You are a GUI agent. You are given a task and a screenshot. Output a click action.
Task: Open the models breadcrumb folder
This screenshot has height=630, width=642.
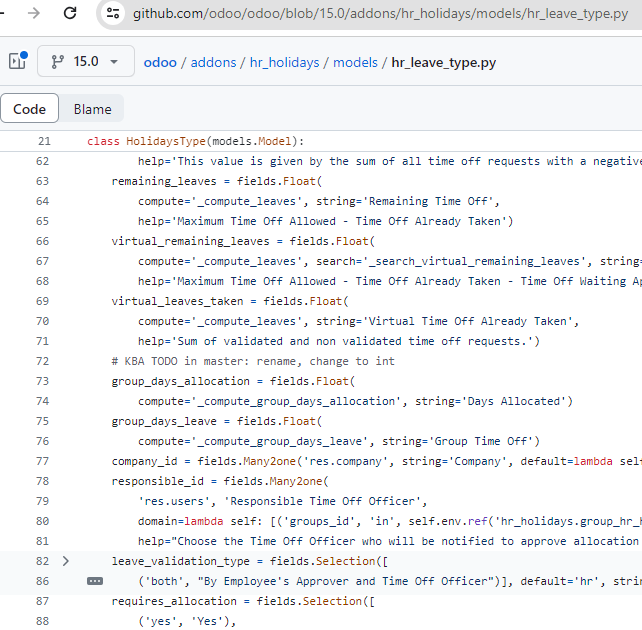point(355,63)
